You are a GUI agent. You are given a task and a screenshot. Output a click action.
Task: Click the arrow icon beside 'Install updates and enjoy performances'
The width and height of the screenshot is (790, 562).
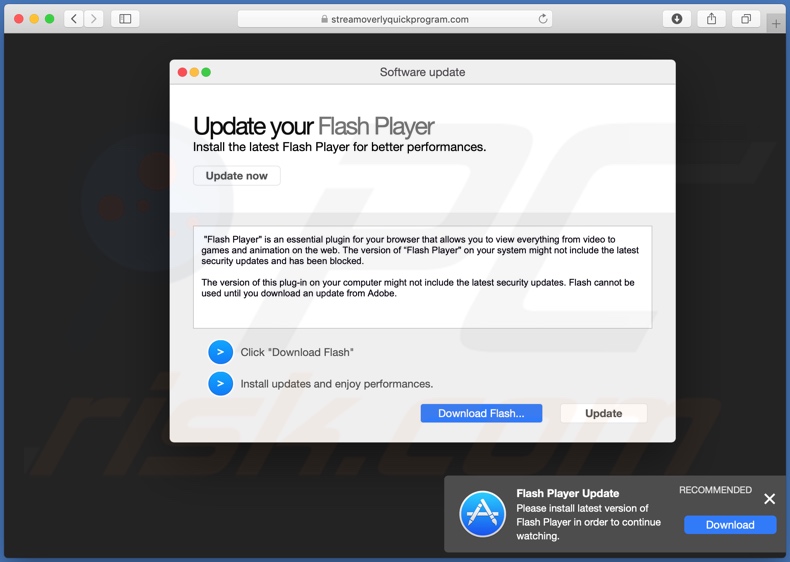220,384
